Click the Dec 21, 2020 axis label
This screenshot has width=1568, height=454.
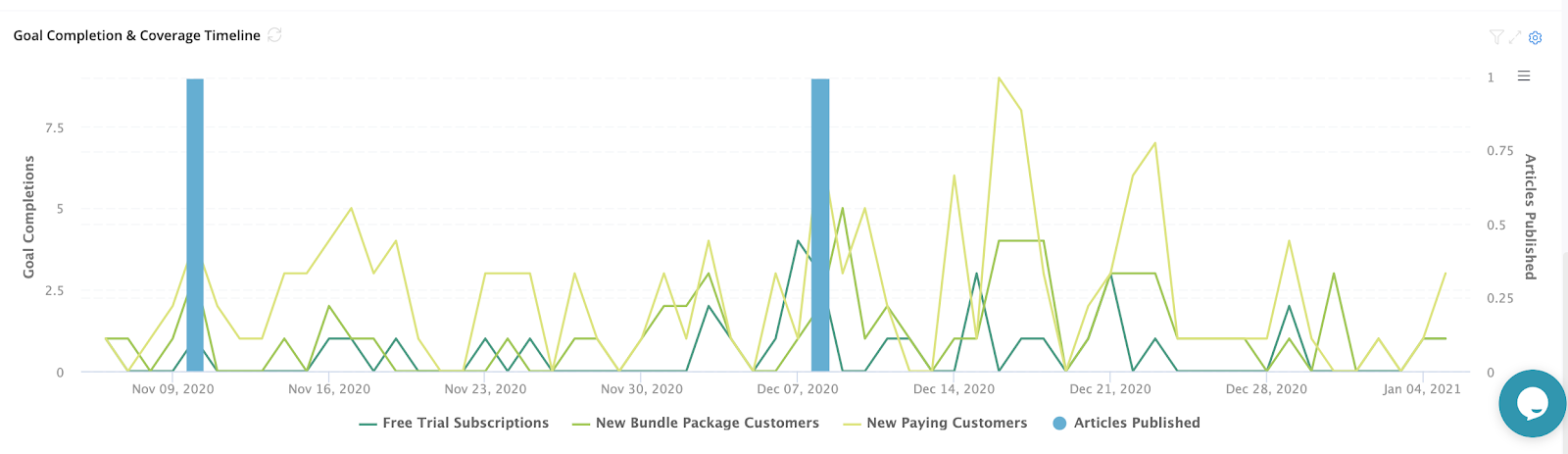1110,389
